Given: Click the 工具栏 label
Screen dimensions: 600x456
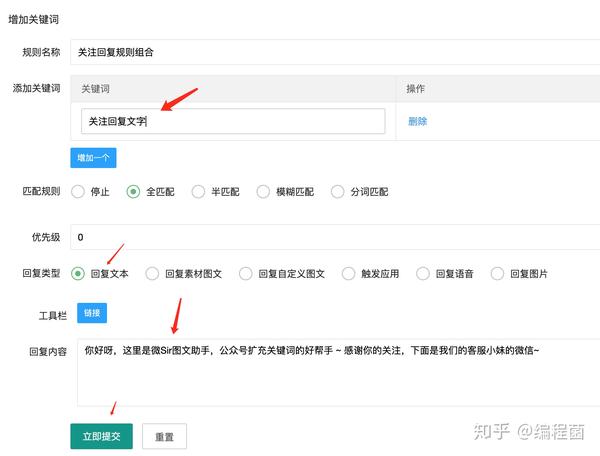Looking at the screenshot, I should (x=53, y=316).
